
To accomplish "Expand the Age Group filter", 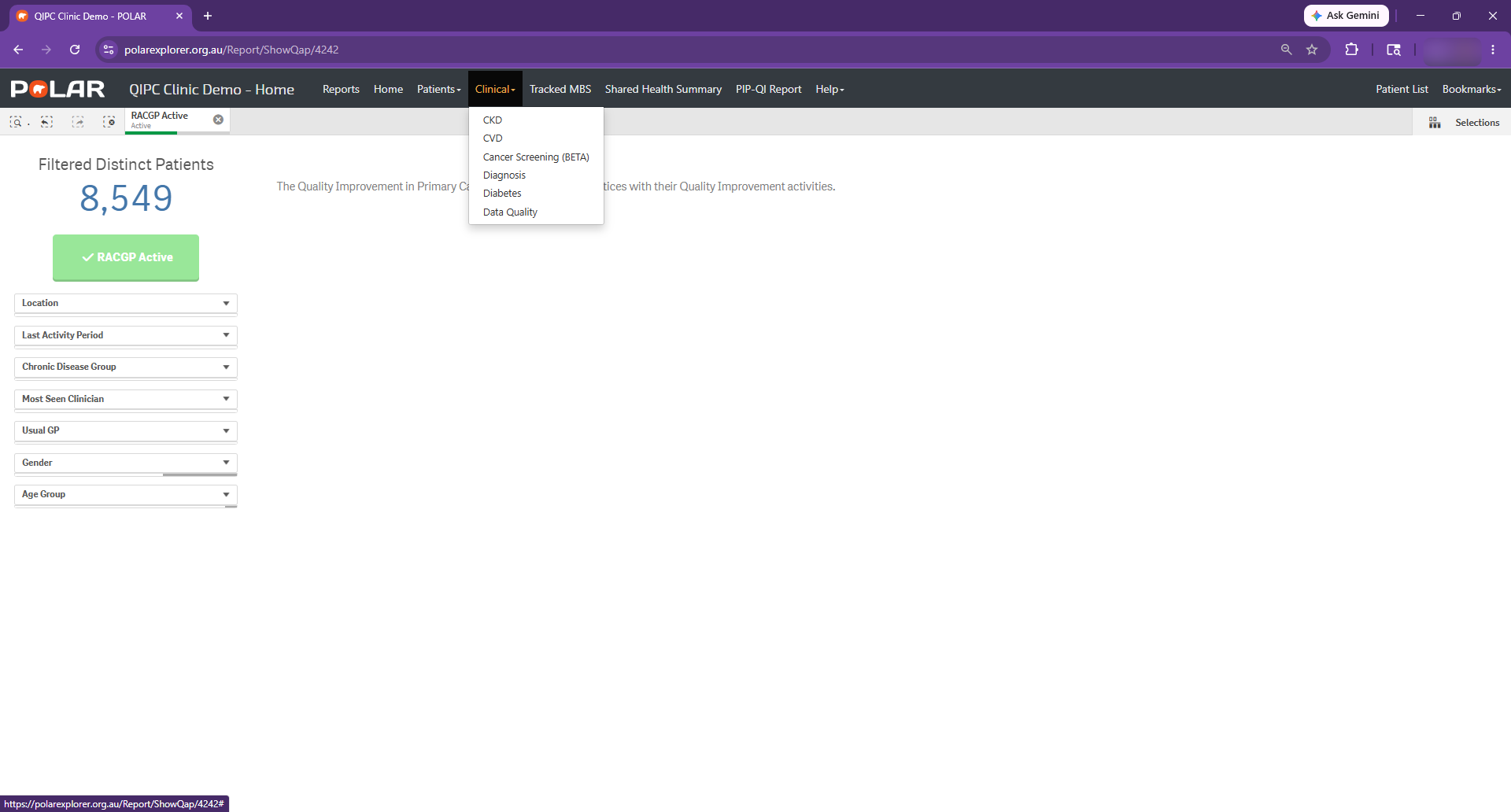I will (x=126, y=494).
